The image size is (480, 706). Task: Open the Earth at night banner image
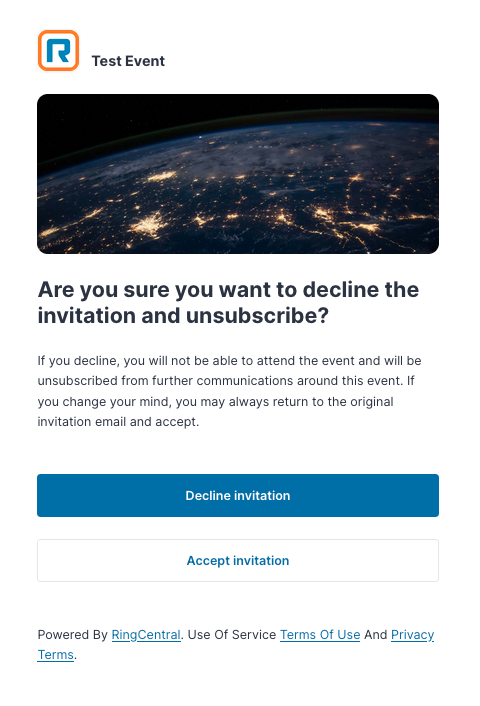(x=238, y=174)
